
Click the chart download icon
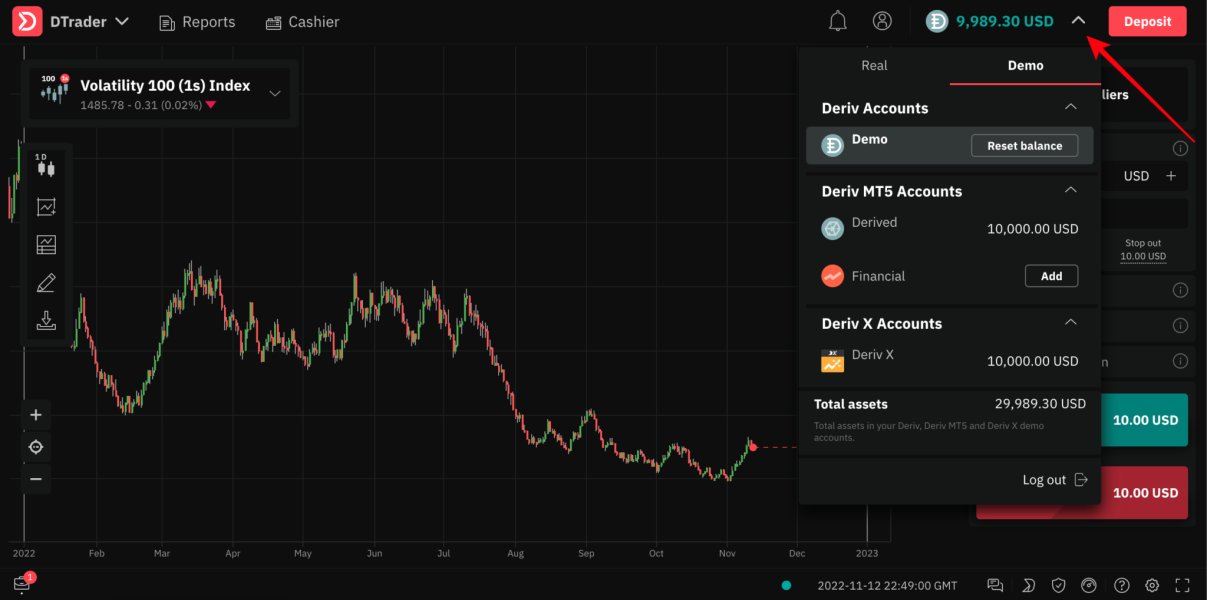click(x=46, y=321)
